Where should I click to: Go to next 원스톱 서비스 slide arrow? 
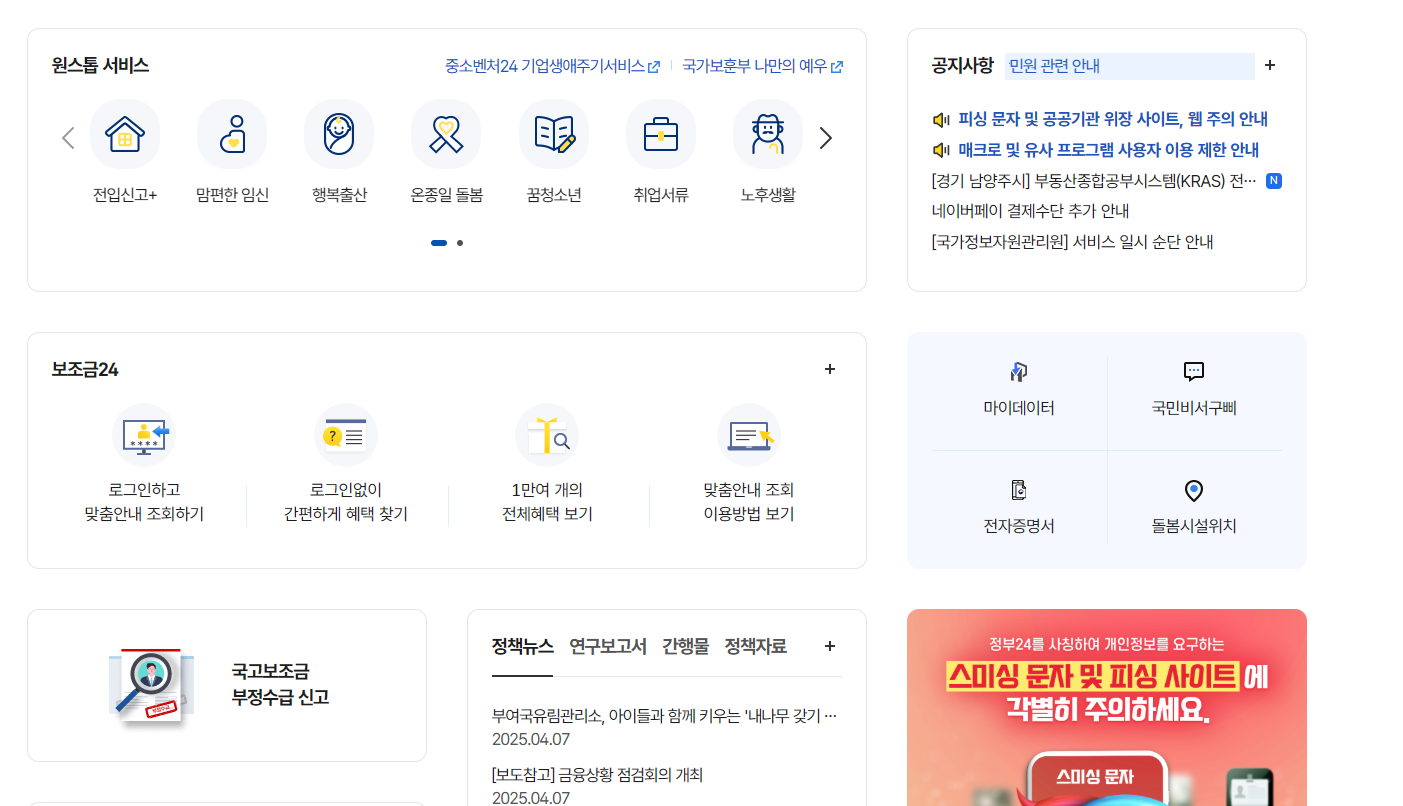tap(826, 138)
